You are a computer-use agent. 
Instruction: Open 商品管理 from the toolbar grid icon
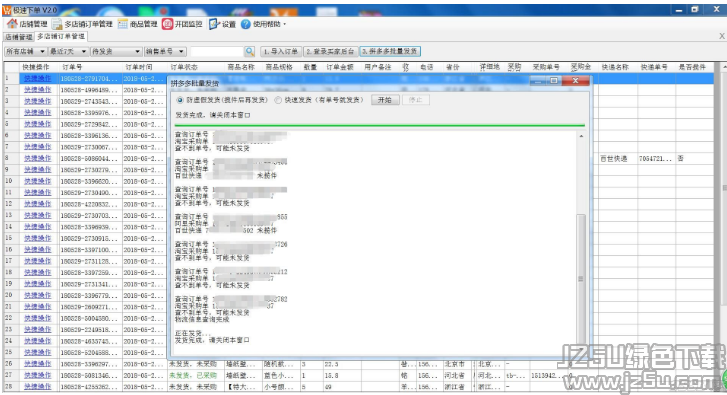122,24
